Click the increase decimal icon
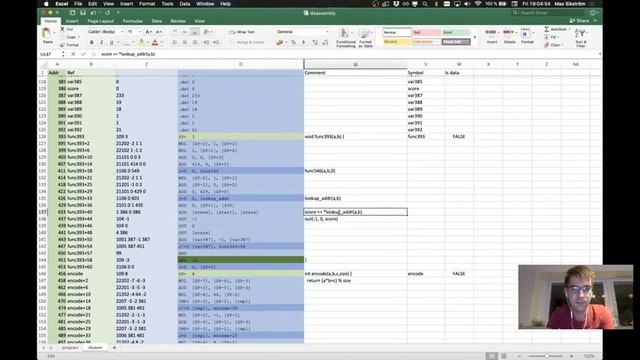This screenshot has height=360, width=640. (x=315, y=42)
